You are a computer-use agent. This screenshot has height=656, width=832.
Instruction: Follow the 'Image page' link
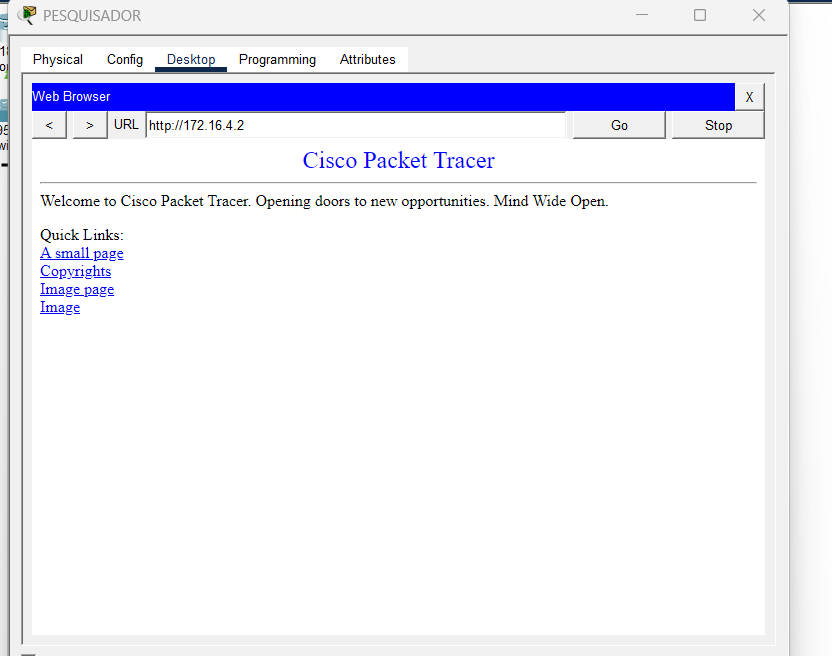click(77, 289)
